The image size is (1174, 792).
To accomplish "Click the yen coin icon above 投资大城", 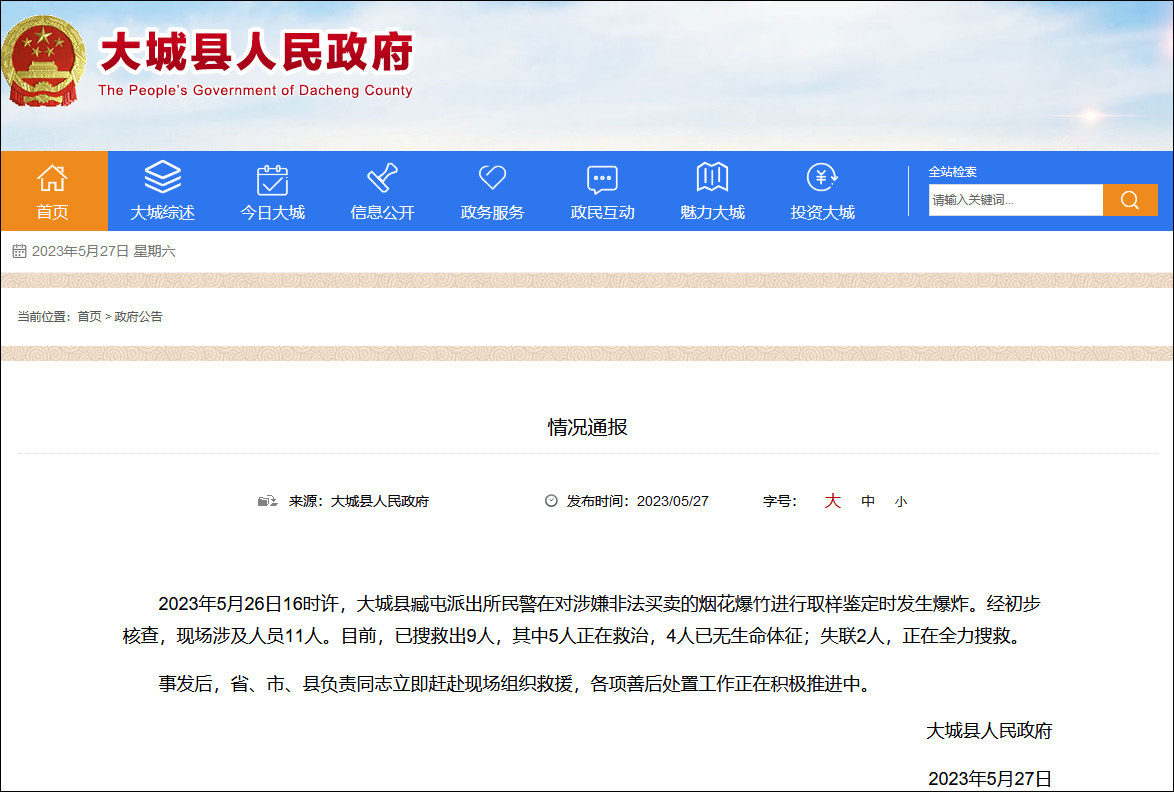I will click(822, 178).
